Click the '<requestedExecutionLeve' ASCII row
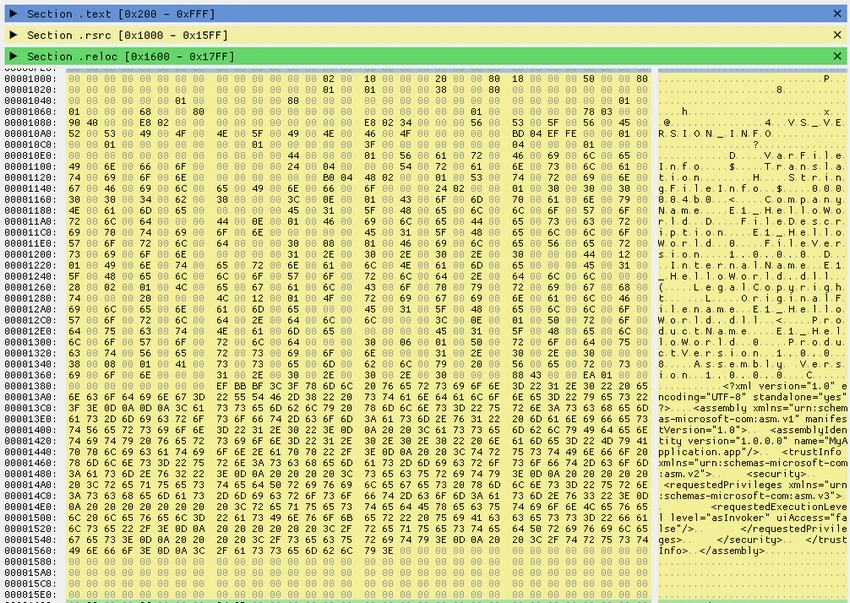 click(x=779, y=507)
